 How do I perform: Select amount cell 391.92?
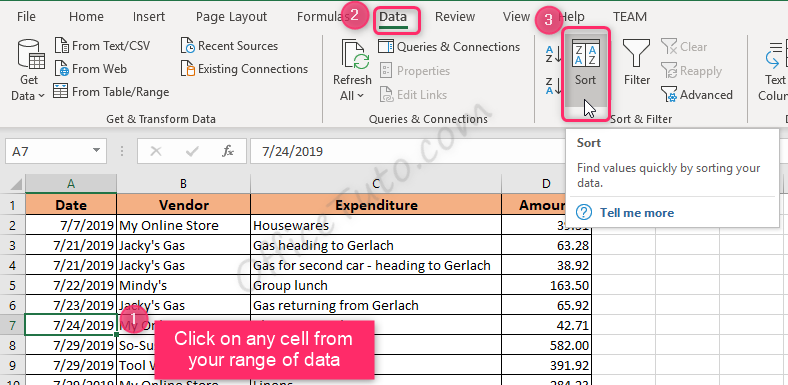pyautogui.click(x=547, y=365)
